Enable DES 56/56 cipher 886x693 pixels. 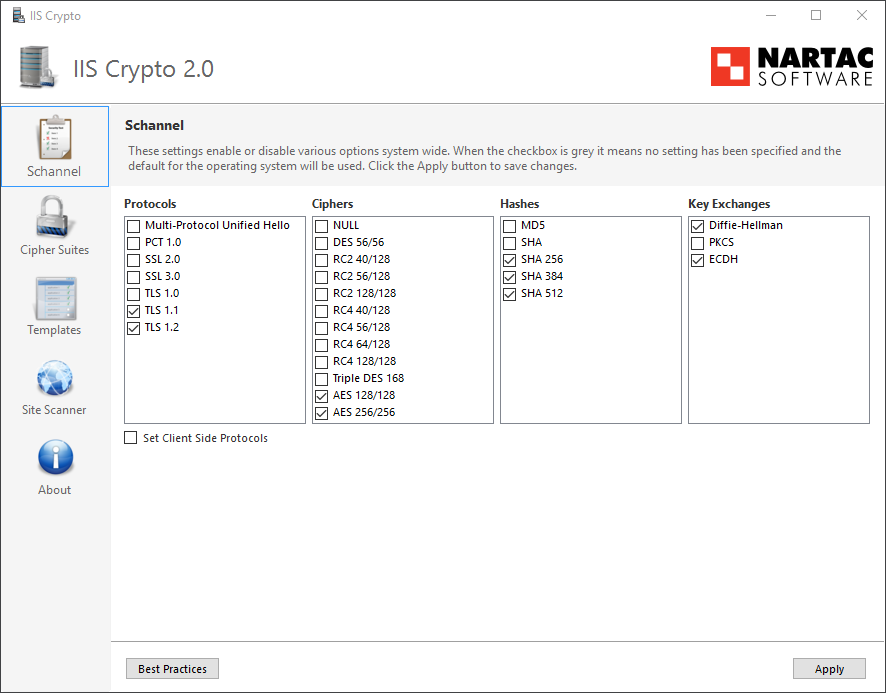point(322,243)
